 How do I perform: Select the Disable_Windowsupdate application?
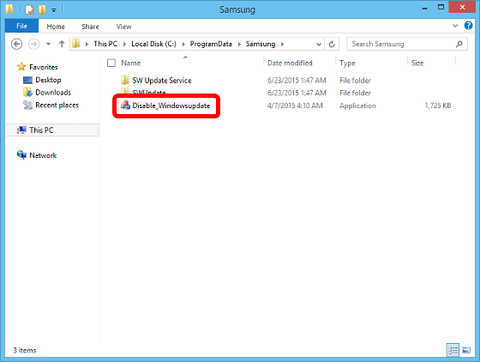[171, 106]
